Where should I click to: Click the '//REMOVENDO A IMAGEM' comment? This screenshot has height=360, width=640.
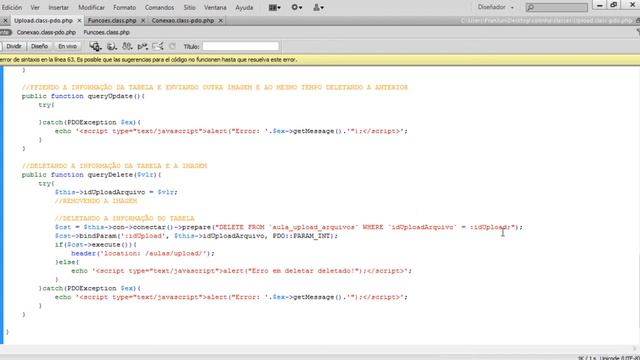pyautogui.click(x=96, y=201)
